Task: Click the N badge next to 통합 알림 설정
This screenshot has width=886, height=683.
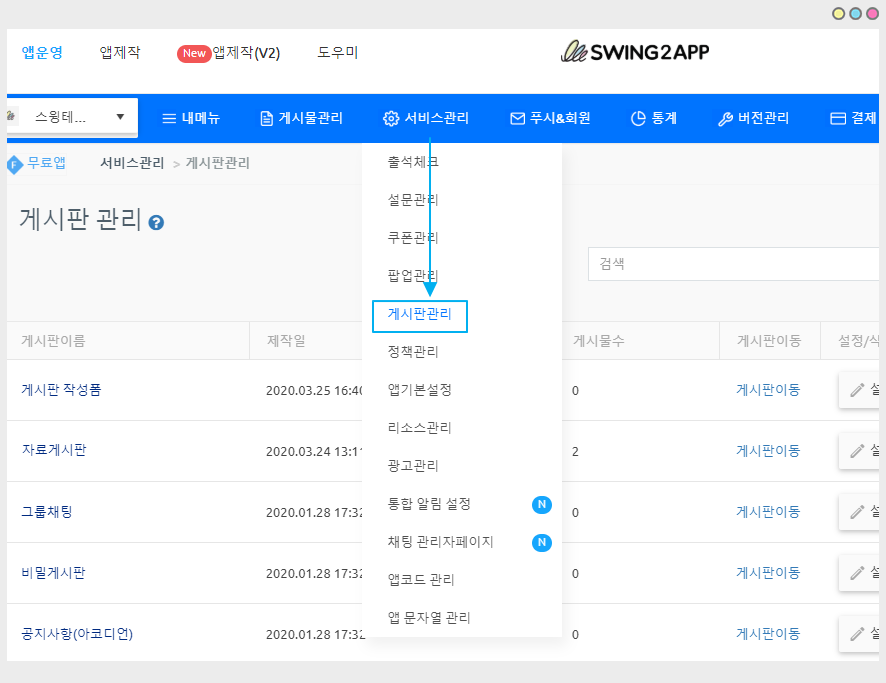Action: pos(541,504)
